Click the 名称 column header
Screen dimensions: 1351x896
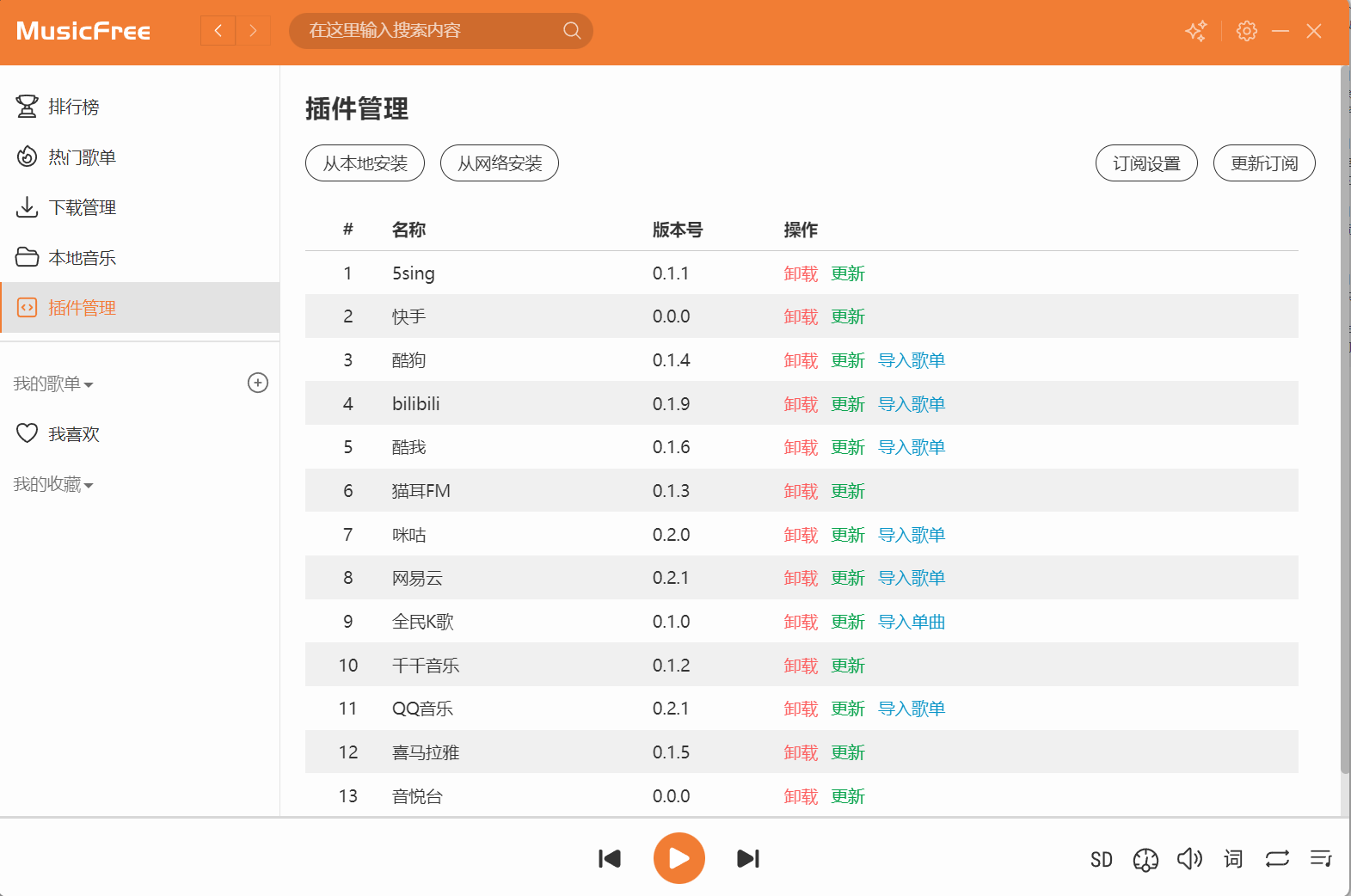click(408, 230)
